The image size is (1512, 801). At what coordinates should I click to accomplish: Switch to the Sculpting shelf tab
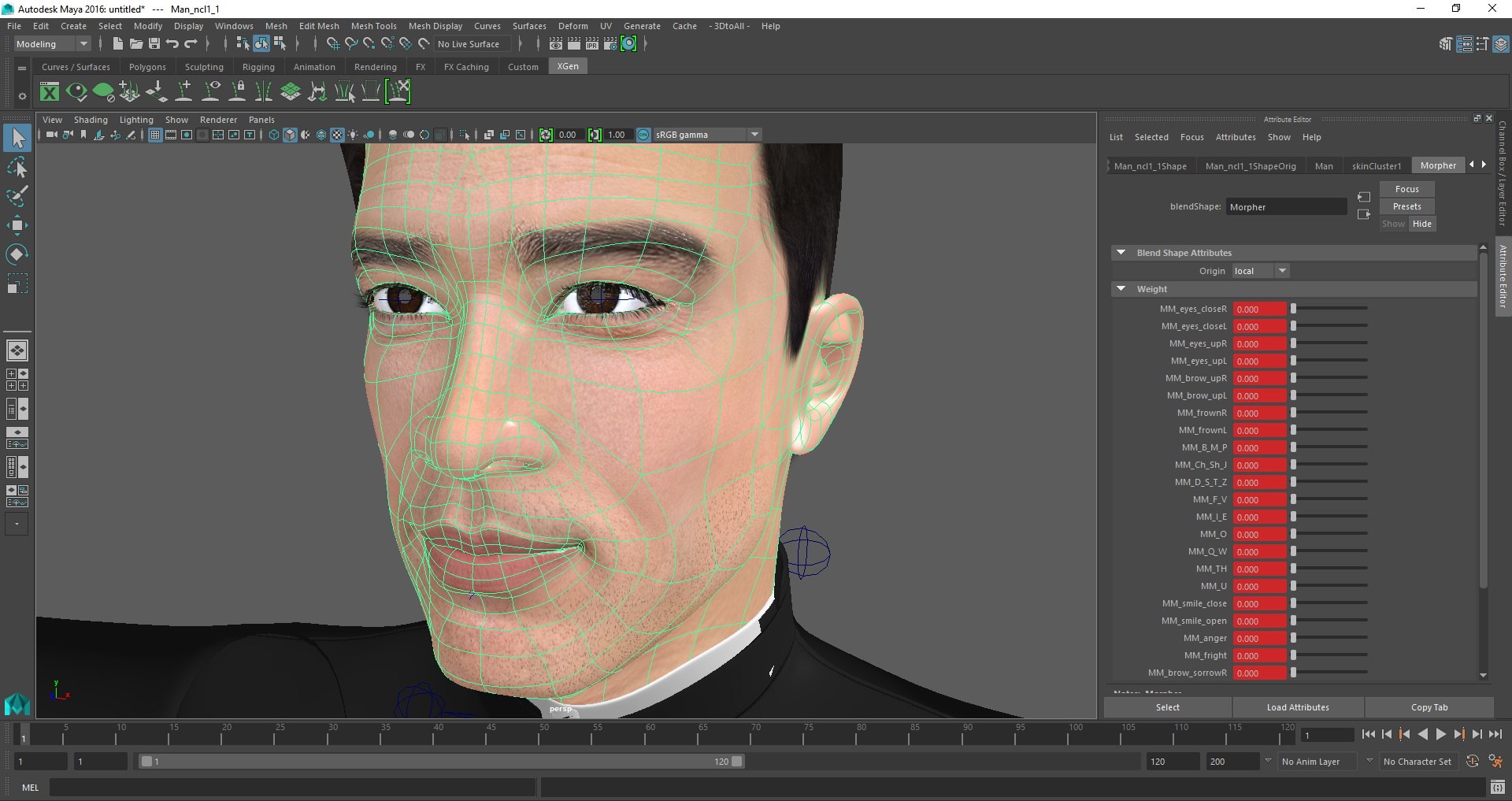(204, 67)
